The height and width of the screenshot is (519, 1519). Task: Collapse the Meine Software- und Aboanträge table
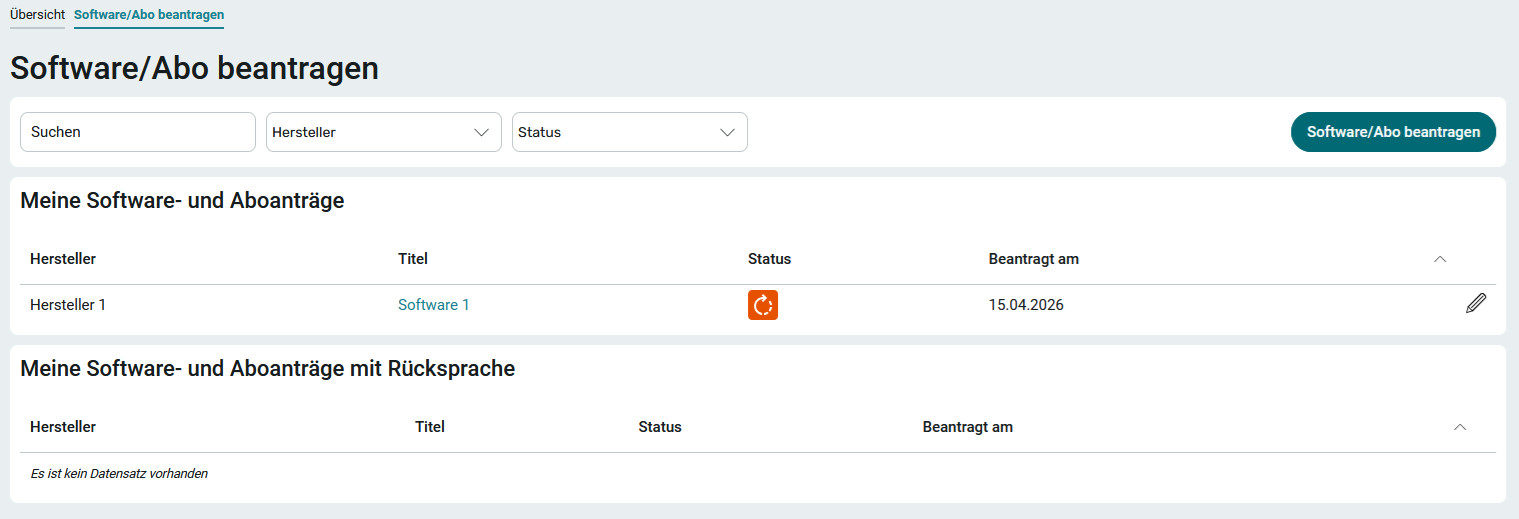click(x=1440, y=259)
